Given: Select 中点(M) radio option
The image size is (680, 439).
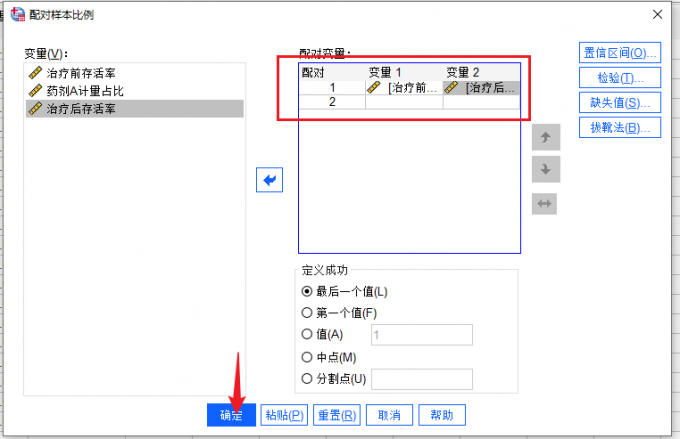Looking at the screenshot, I should click(x=307, y=357).
